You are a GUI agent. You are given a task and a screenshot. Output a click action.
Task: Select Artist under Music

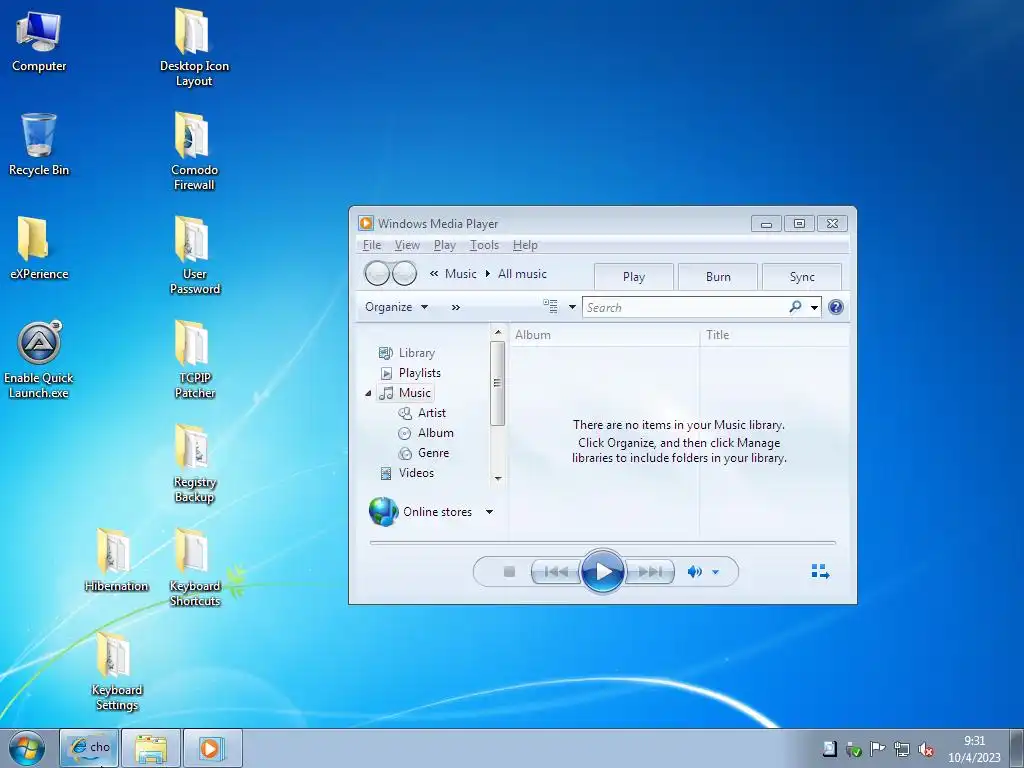coord(422,413)
